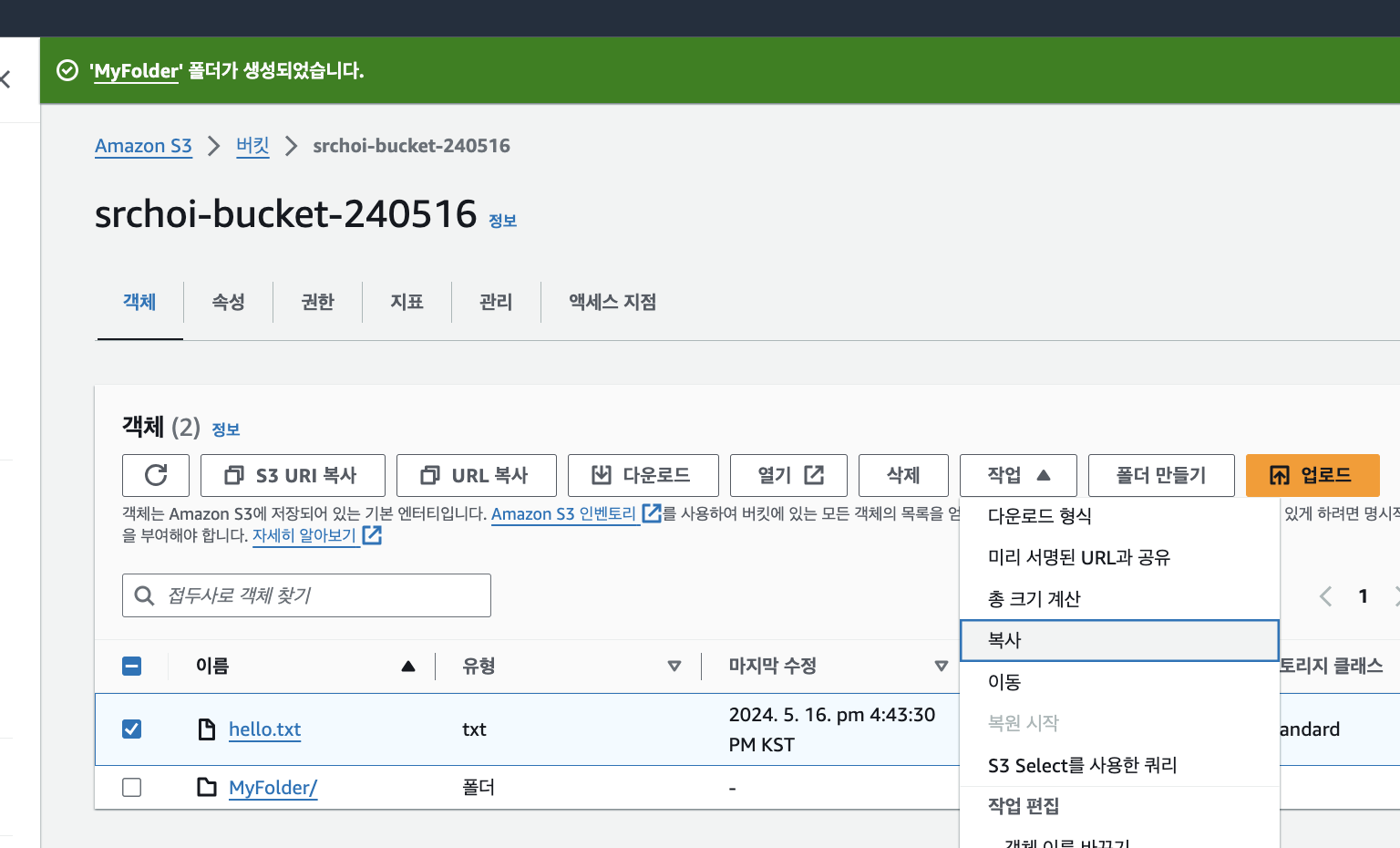Click the 삭제 button
This screenshot has height=848, width=1400.
click(x=903, y=475)
